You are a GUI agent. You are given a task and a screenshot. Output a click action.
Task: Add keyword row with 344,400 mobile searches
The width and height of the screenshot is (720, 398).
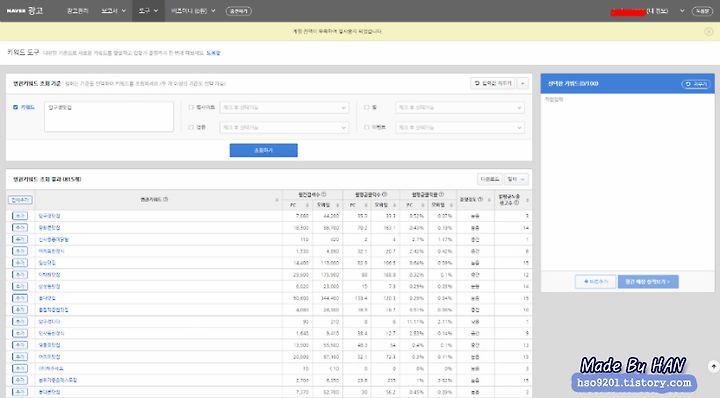[x=20, y=298]
